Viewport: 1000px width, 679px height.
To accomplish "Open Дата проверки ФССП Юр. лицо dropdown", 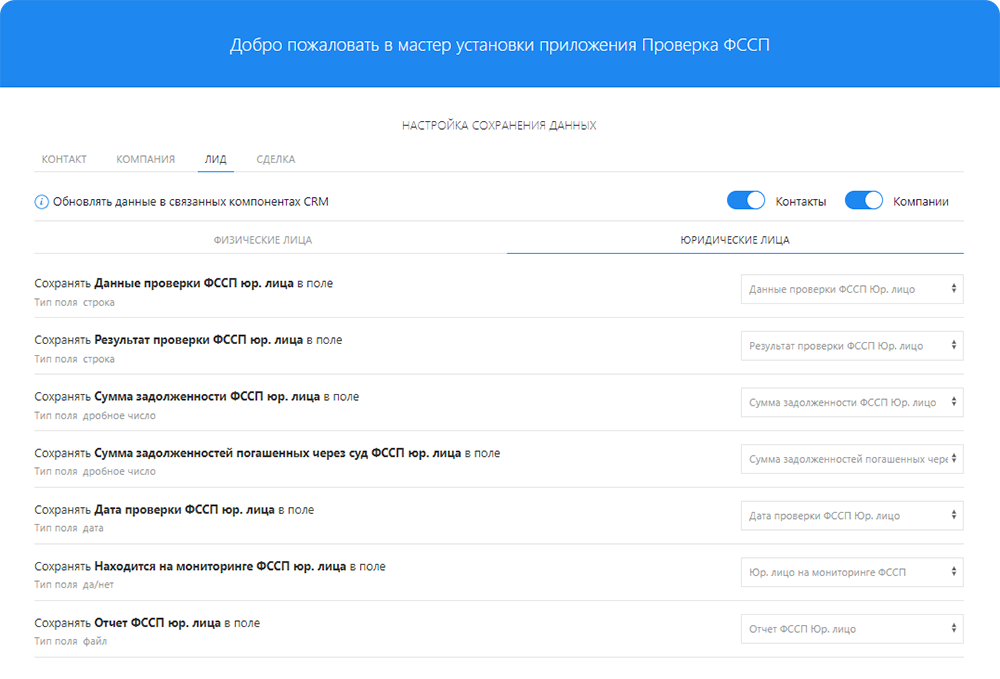I will tap(852, 516).
